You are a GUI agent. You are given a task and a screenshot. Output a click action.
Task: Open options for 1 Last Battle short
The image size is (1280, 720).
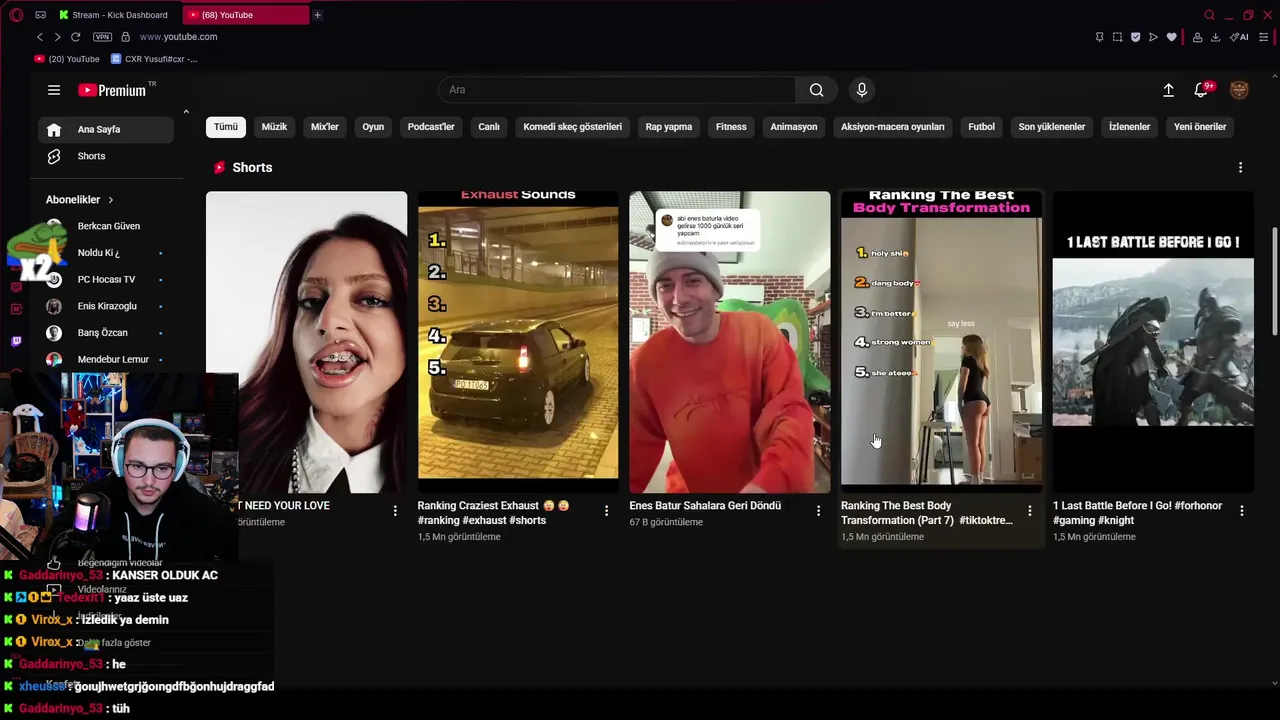pos(1242,511)
